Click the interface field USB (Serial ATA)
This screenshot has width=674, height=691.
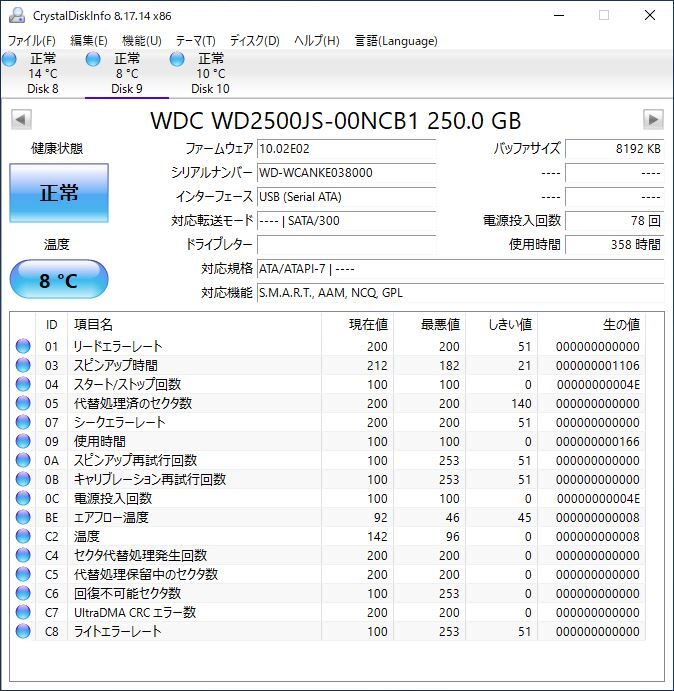point(346,197)
